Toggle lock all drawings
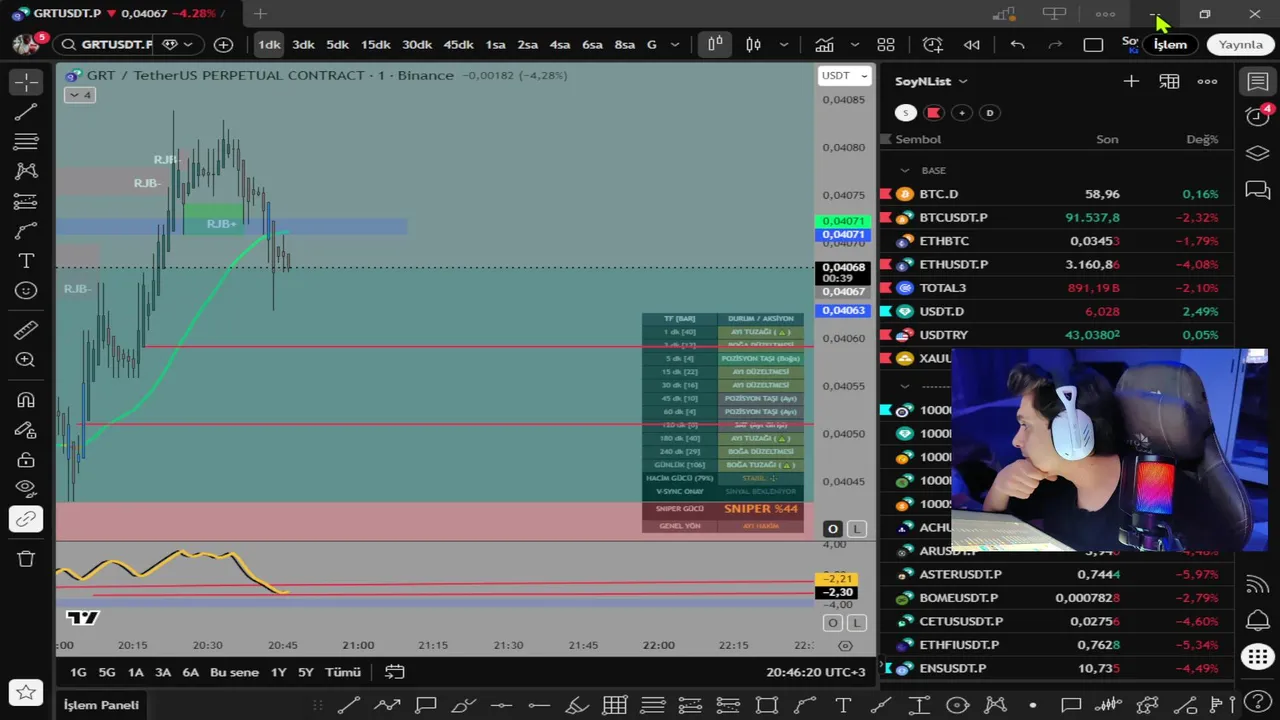This screenshot has height=720, width=1280. coord(26,460)
